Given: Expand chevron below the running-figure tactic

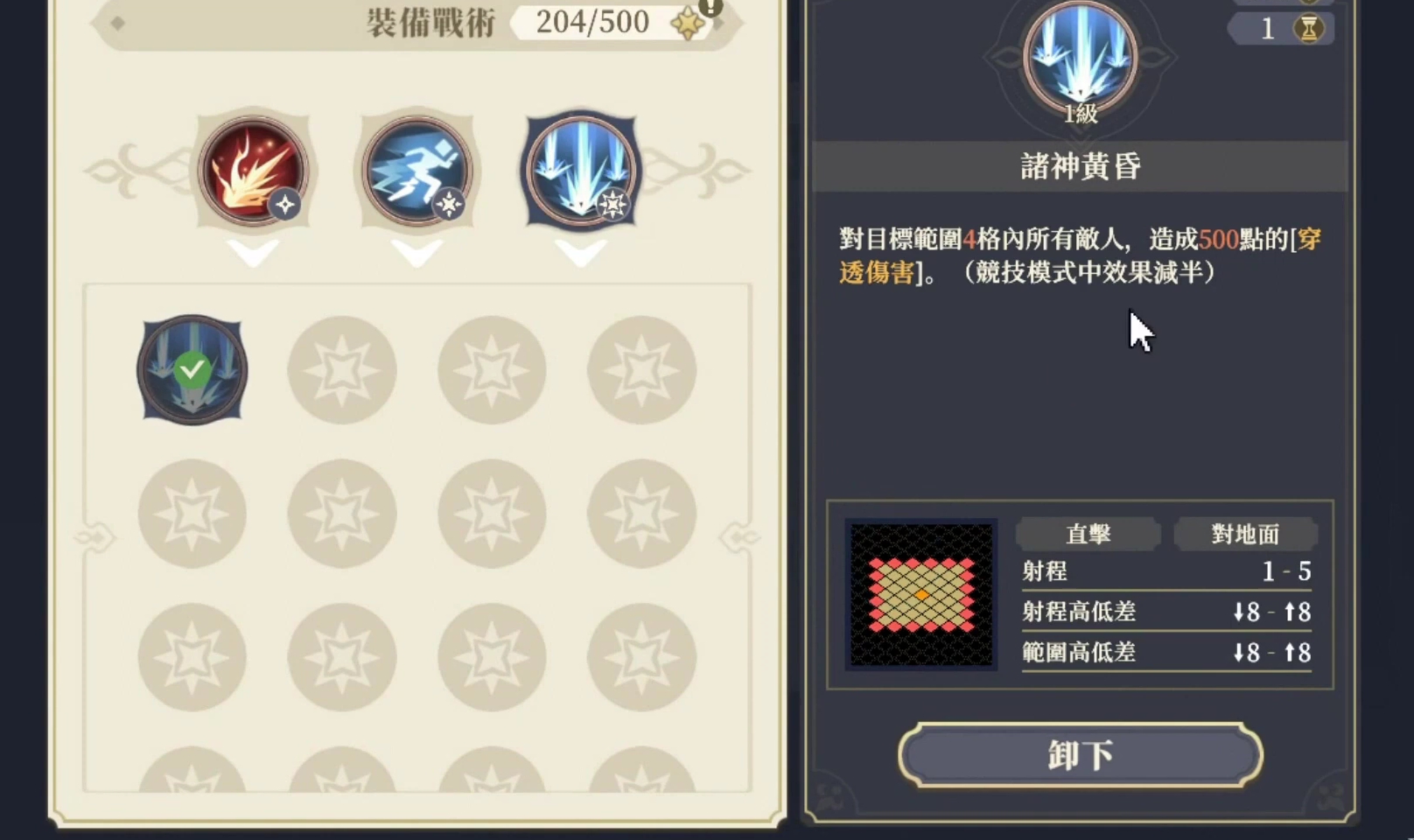Looking at the screenshot, I should pos(416,253).
